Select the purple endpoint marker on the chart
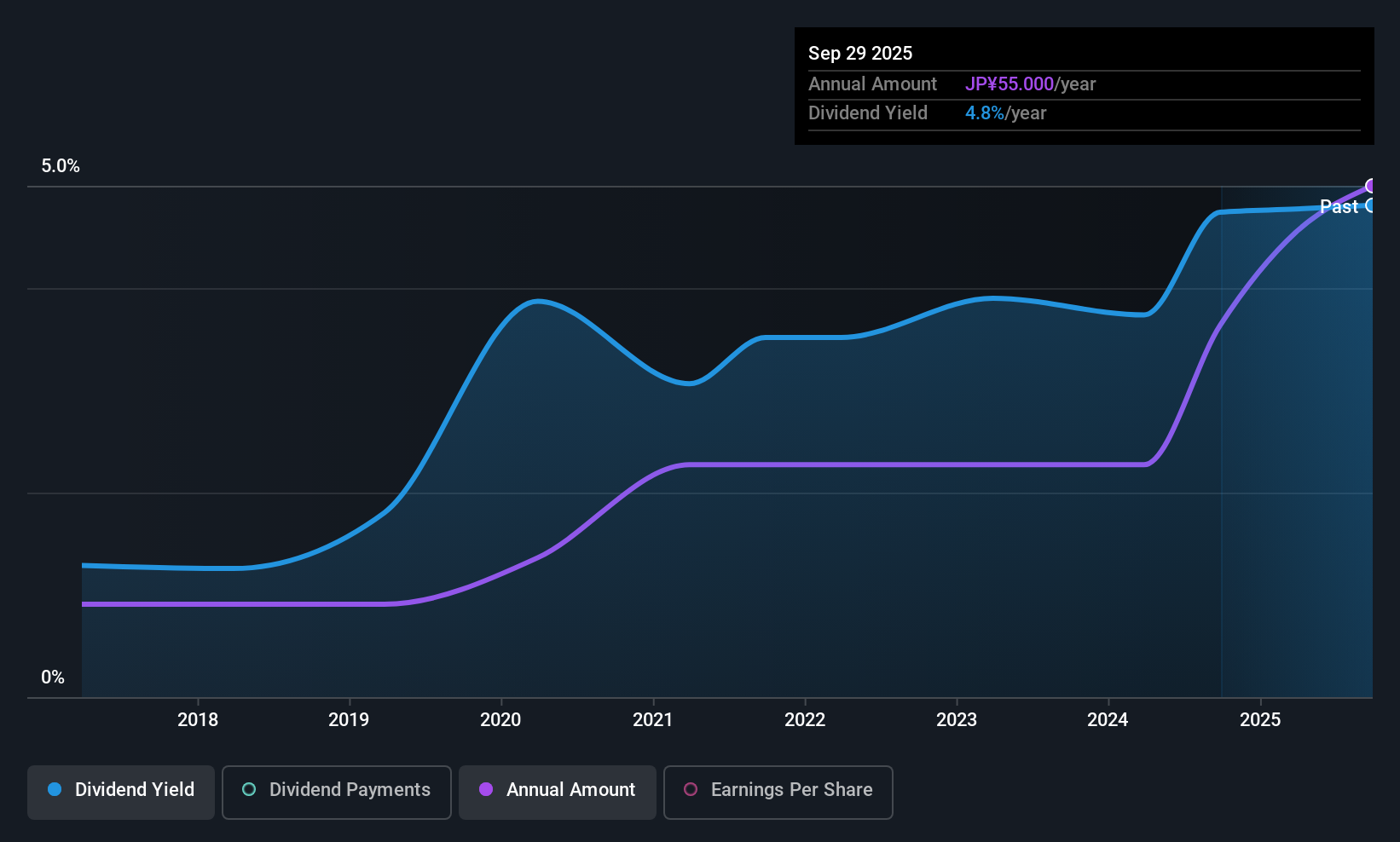Viewport: 1400px width, 842px height. point(1371,186)
